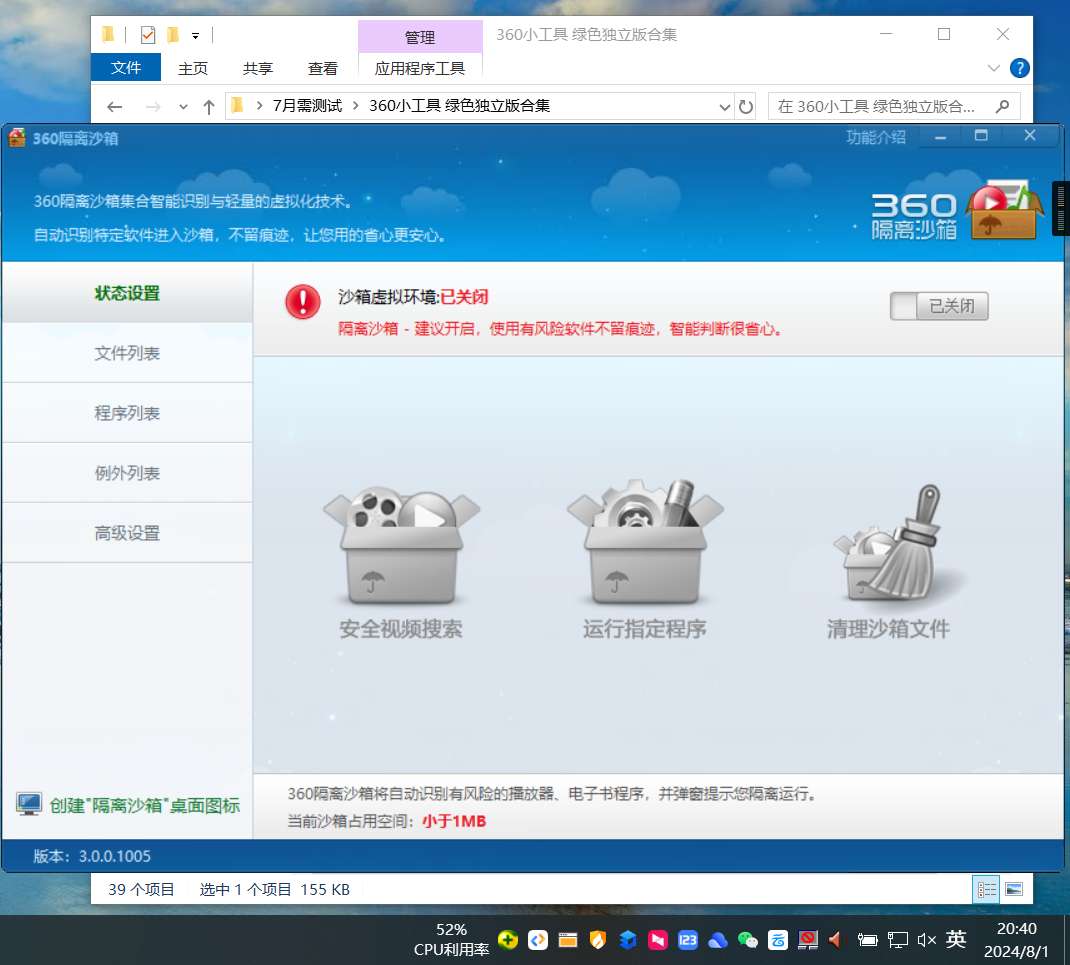Screen dimensions: 1070x965
Task: Select the 高级设置 sidebar tab
Action: tap(127, 533)
